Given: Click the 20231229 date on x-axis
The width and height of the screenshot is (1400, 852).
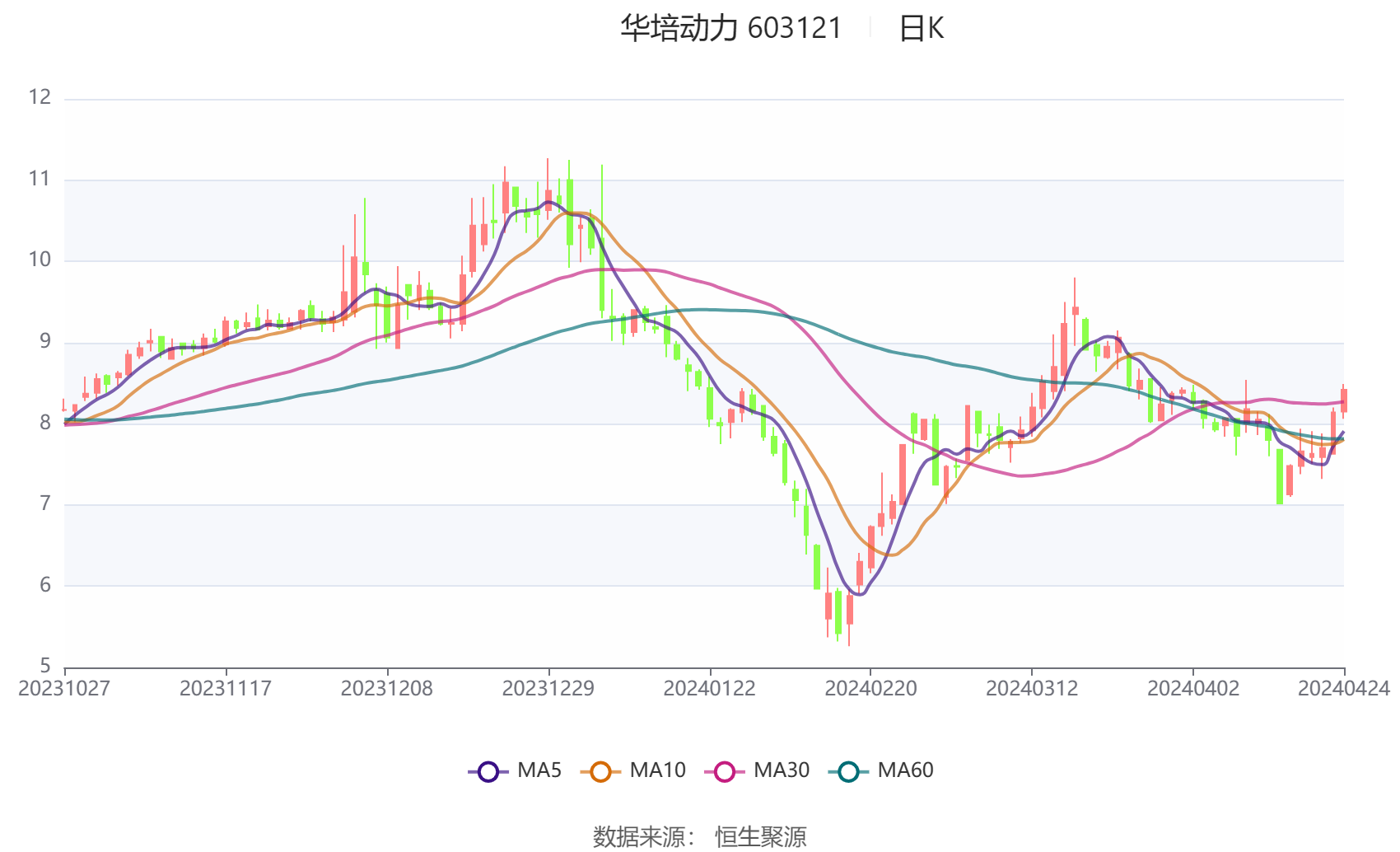Looking at the screenshot, I should [548, 689].
